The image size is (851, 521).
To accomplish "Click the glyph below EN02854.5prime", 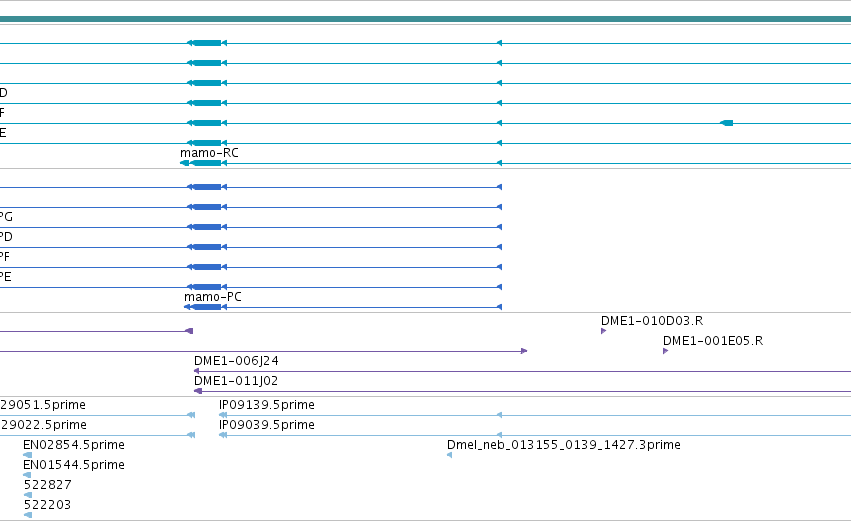I will [28, 455].
